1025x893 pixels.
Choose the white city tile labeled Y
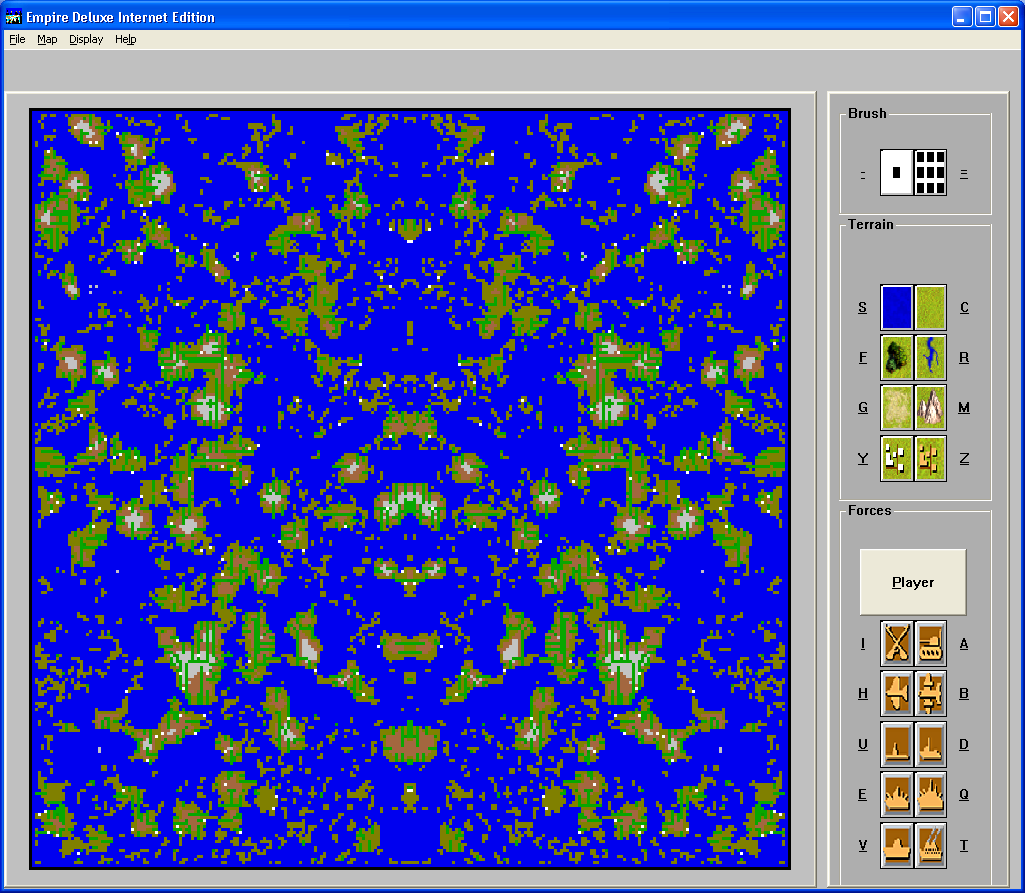(896, 459)
